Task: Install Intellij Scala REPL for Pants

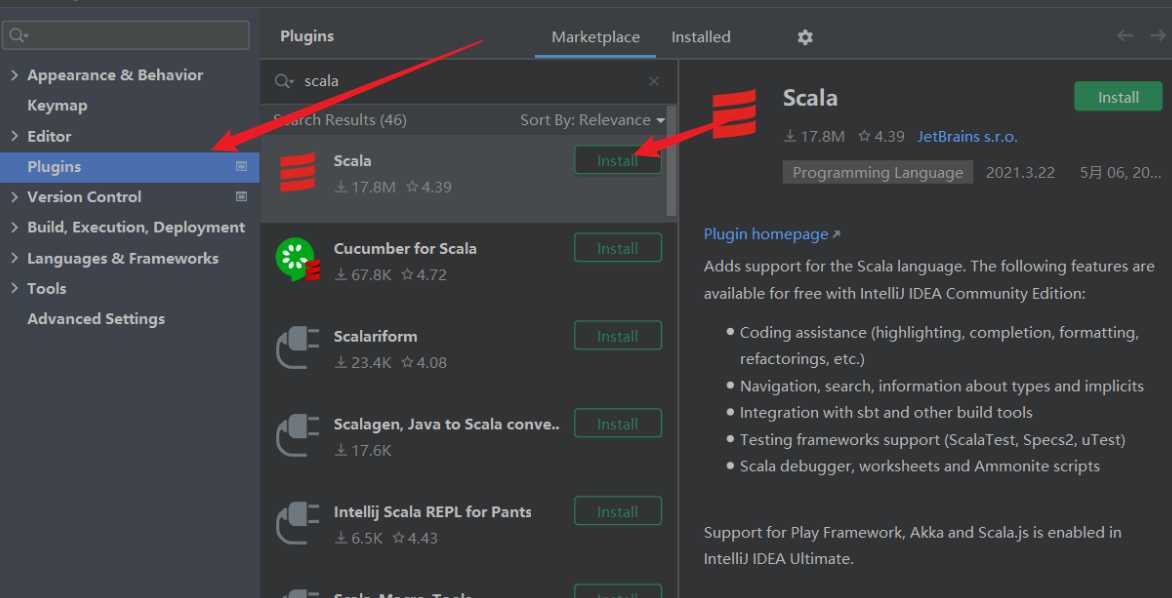Action: 617,511
